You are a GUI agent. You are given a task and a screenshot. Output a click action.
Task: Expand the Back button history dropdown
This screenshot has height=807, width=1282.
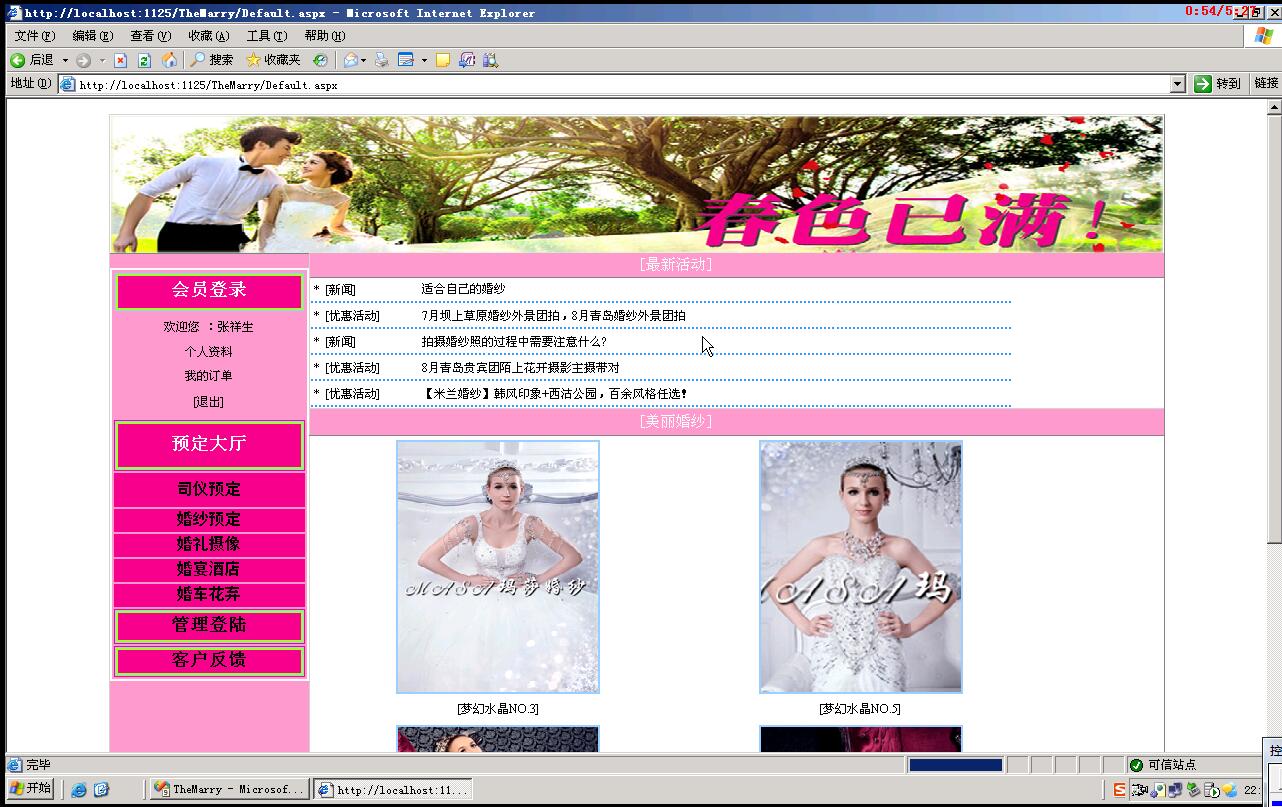click(65, 60)
